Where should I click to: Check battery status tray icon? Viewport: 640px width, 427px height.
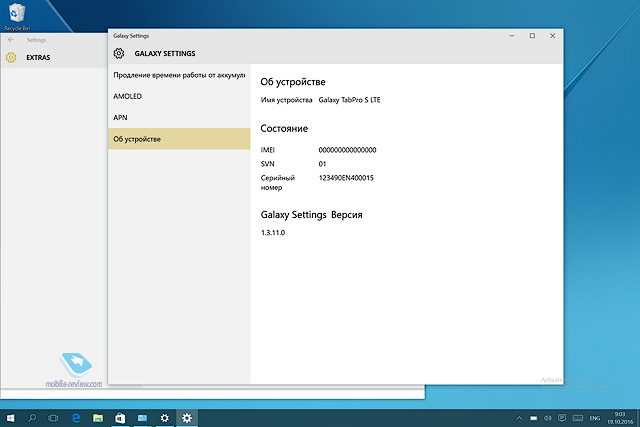point(533,418)
